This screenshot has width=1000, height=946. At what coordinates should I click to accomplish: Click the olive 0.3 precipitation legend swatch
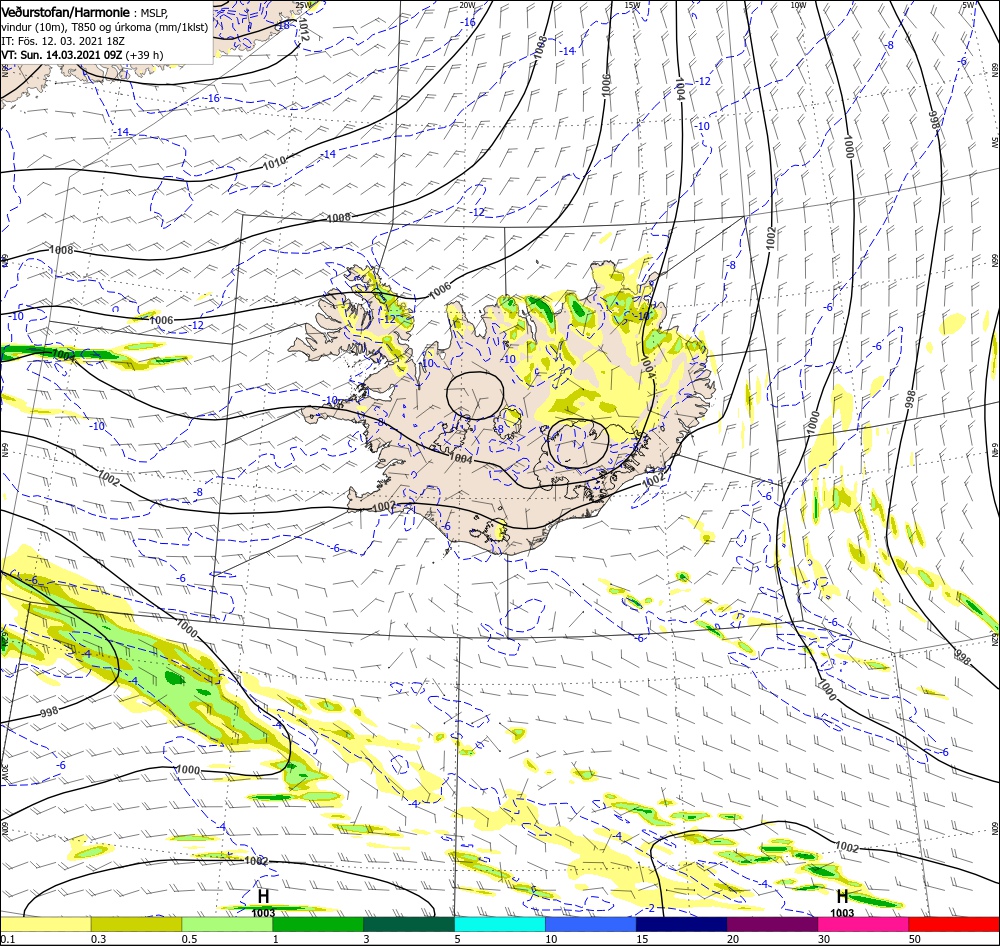[136, 924]
